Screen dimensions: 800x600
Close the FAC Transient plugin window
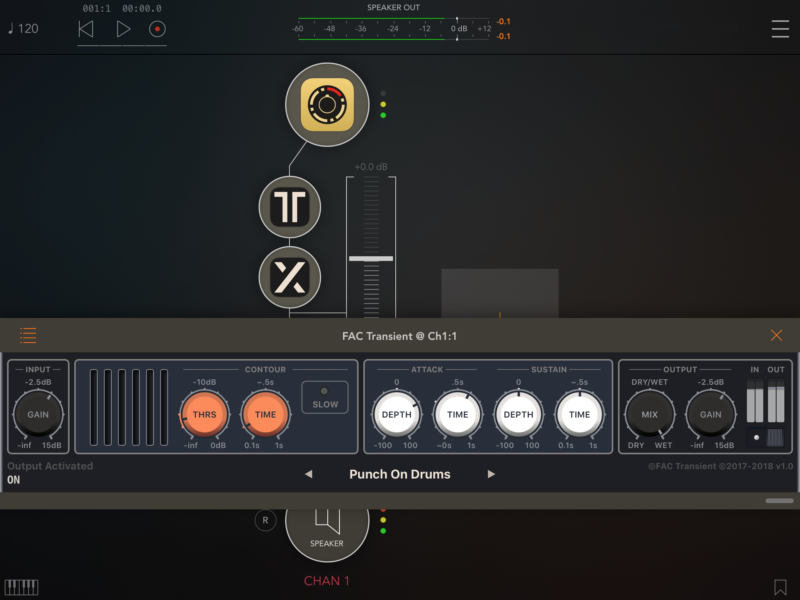[x=776, y=336]
